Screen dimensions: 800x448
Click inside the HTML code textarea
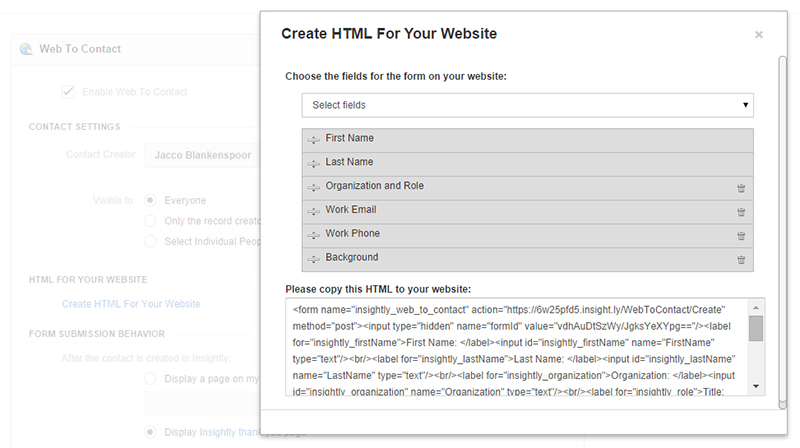coord(515,345)
